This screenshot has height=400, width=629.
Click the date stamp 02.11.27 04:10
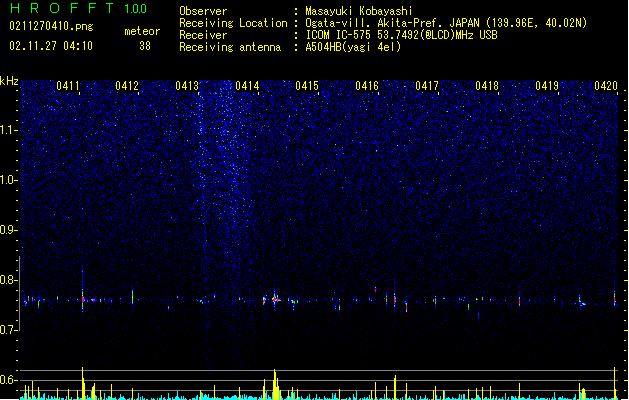pyautogui.click(x=51, y=46)
